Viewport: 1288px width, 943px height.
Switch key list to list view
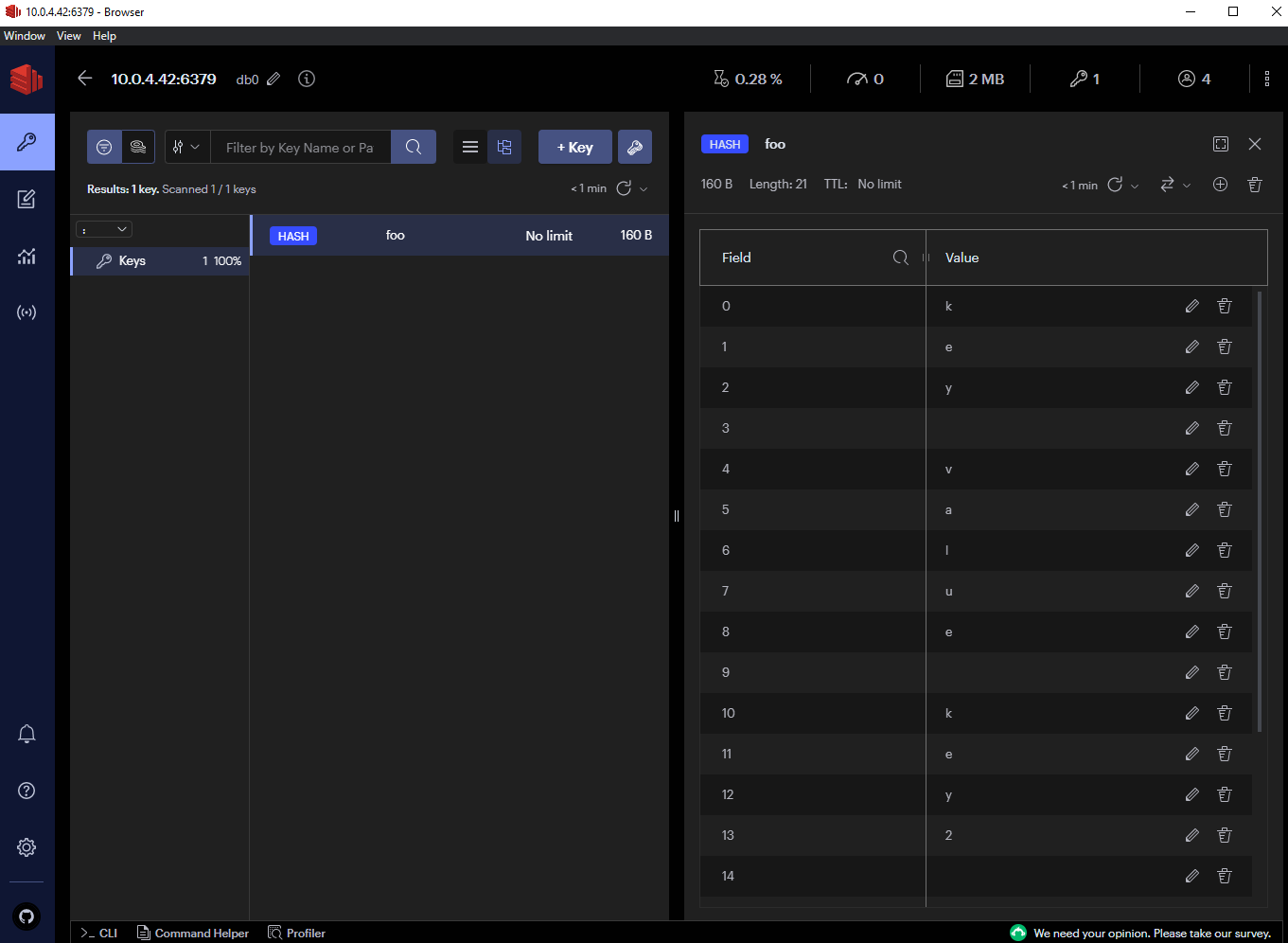469,147
